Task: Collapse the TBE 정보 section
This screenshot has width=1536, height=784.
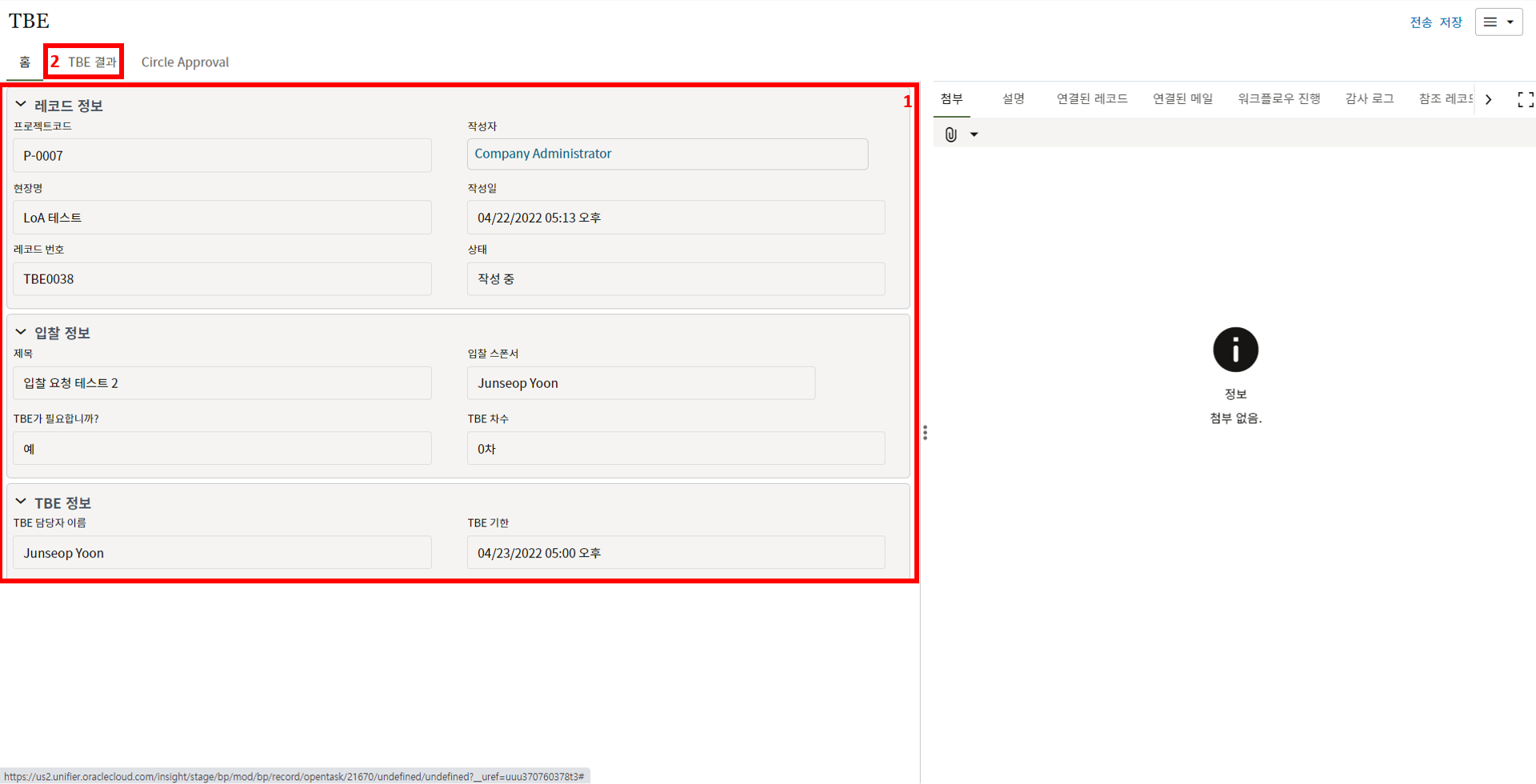Action: tap(21, 502)
